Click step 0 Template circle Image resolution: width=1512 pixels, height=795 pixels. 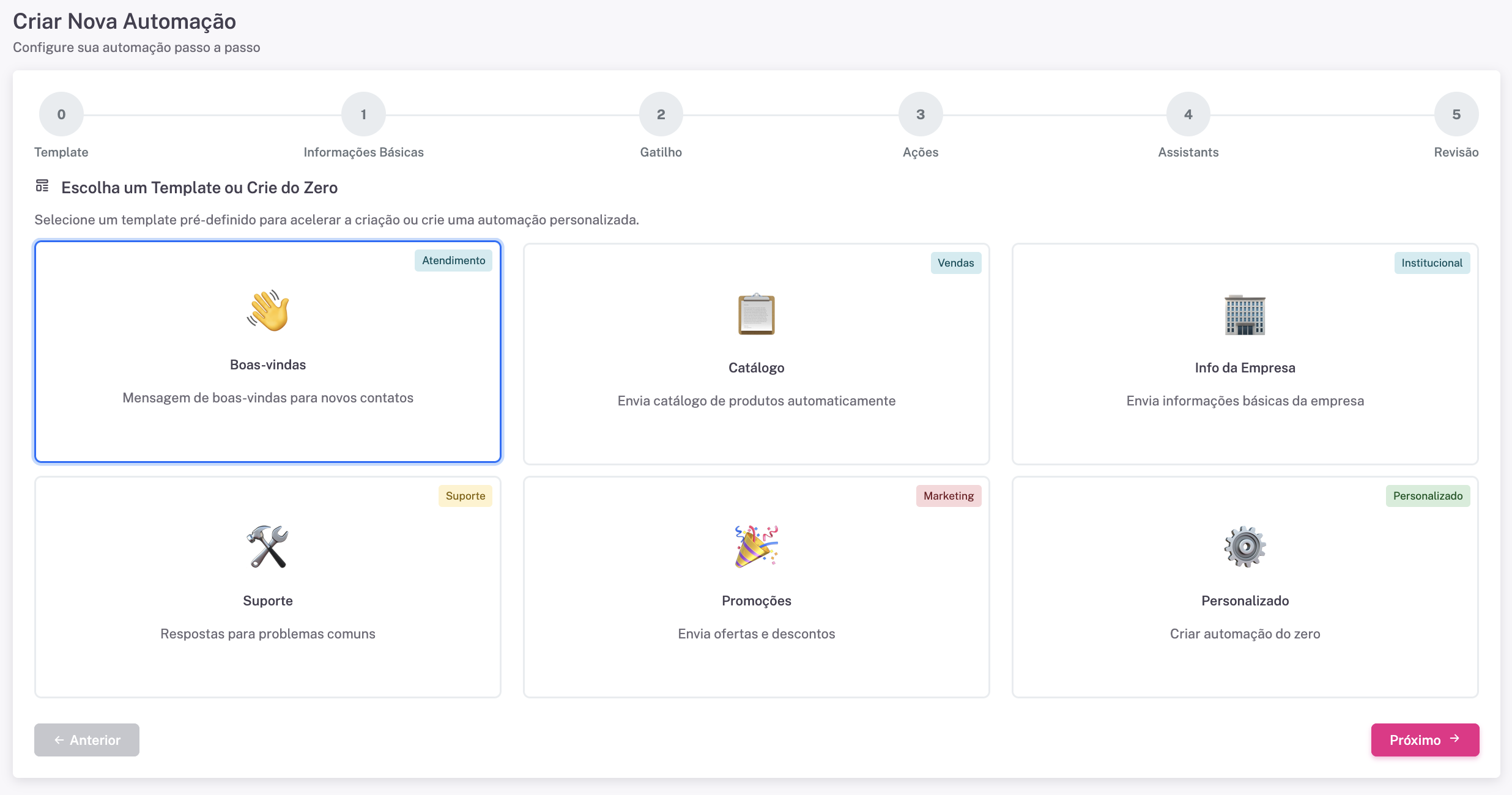click(61, 114)
